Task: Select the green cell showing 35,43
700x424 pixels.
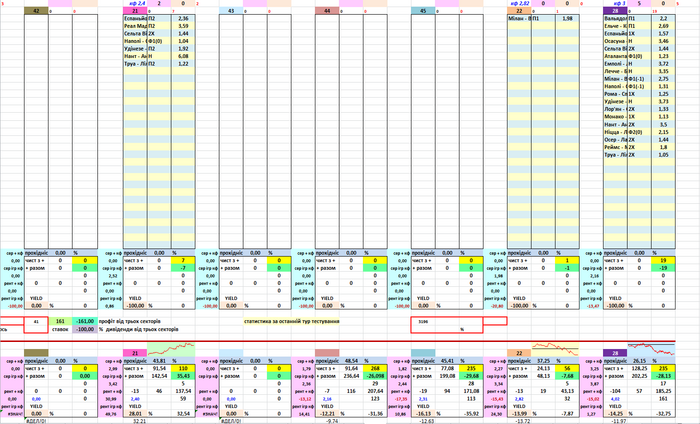Action: tap(183, 376)
